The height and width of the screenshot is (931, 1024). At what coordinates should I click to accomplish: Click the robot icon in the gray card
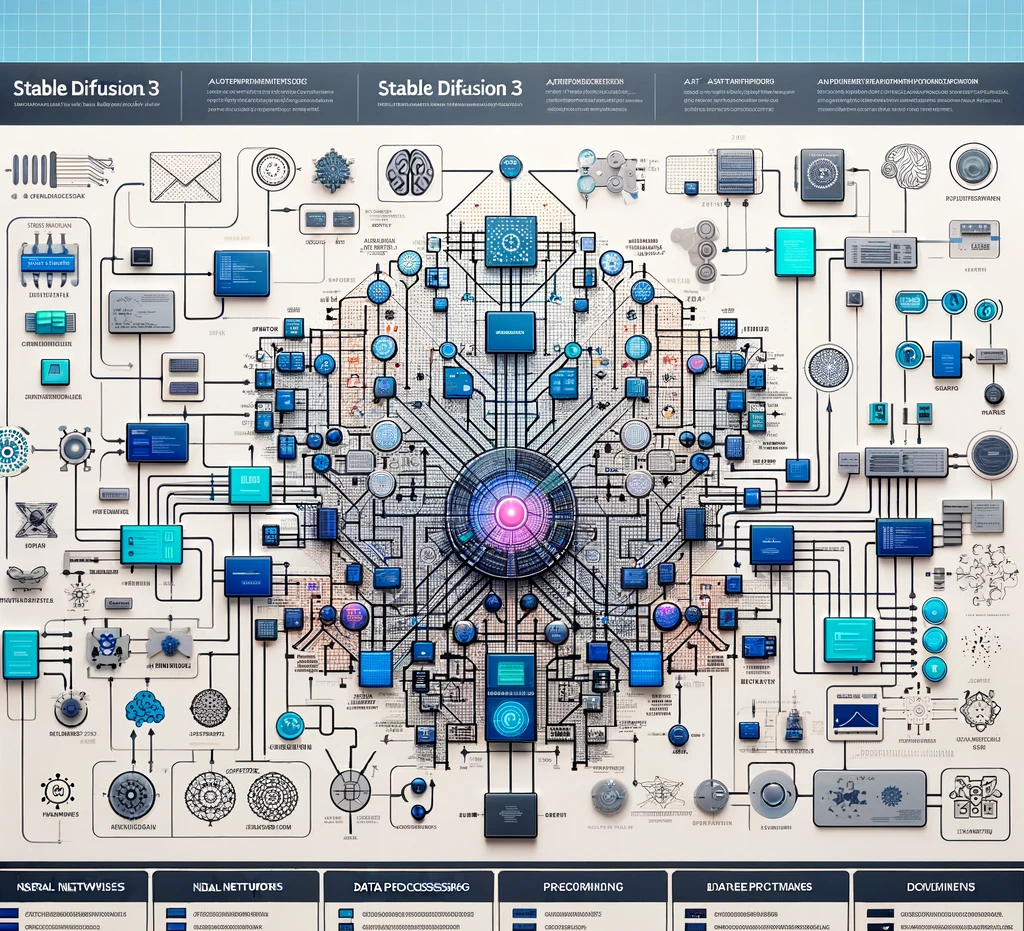(108, 647)
